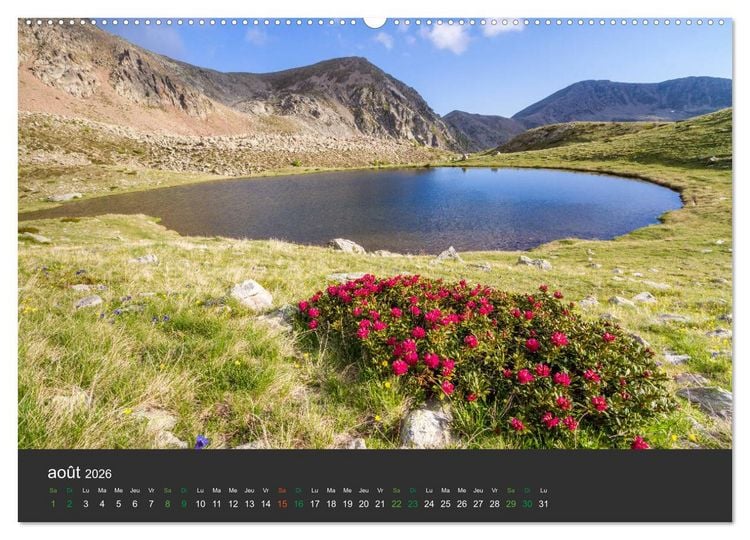Select day 16 in the calendar
The width and height of the screenshot is (750, 540).
pos(298,504)
